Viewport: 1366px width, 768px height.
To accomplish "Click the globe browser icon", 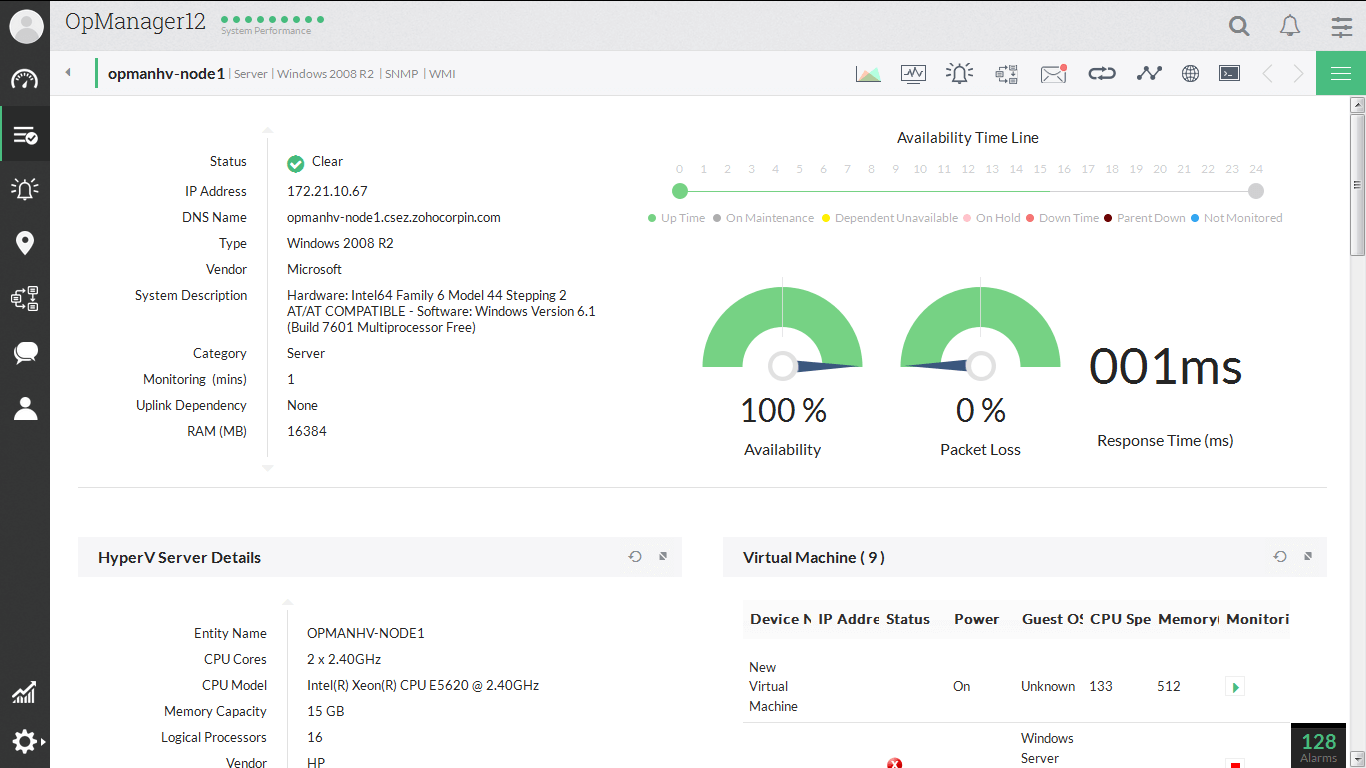I will point(1190,73).
